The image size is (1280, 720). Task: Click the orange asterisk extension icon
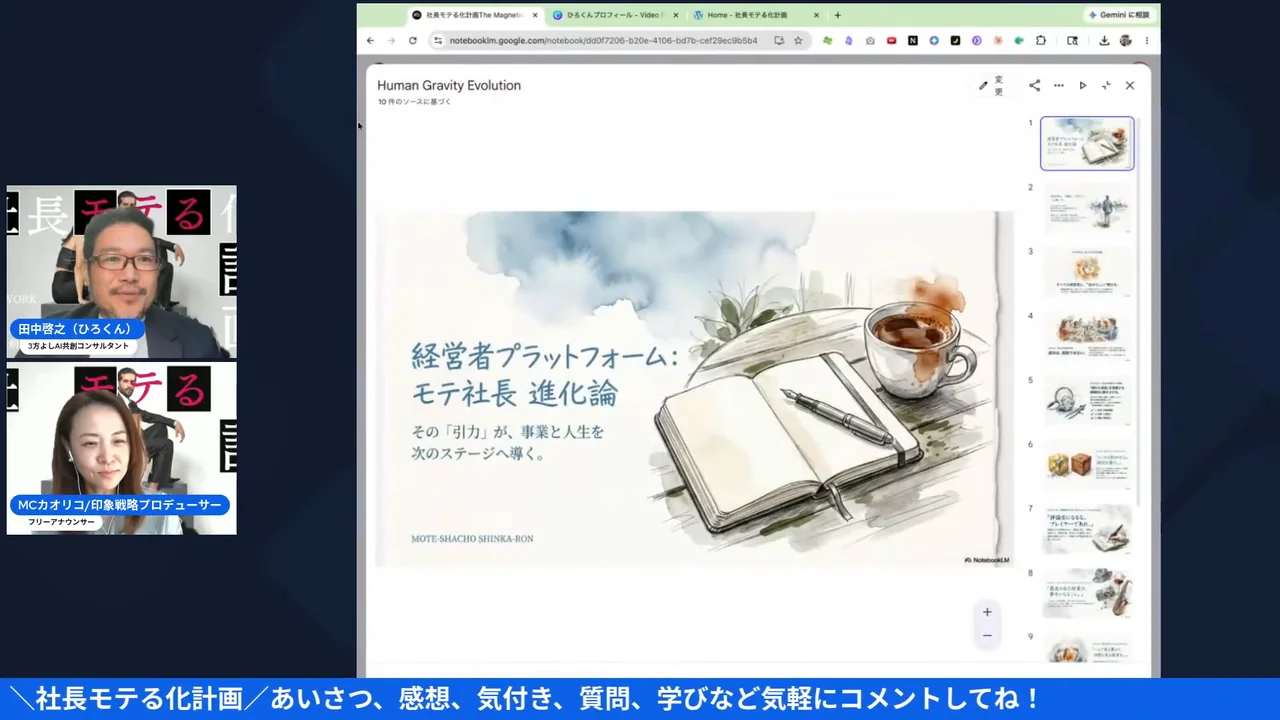click(x=998, y=41)
